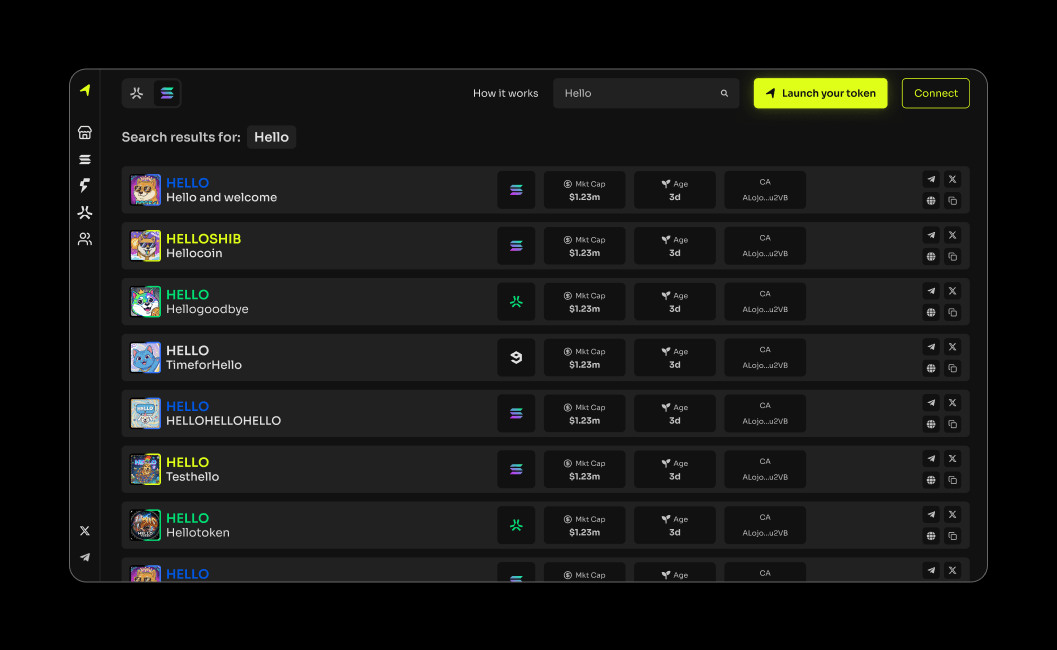Switch to the three-blade chain in top toggle
Viewport: 1057px width, 650px height.
tap(137, 94)
